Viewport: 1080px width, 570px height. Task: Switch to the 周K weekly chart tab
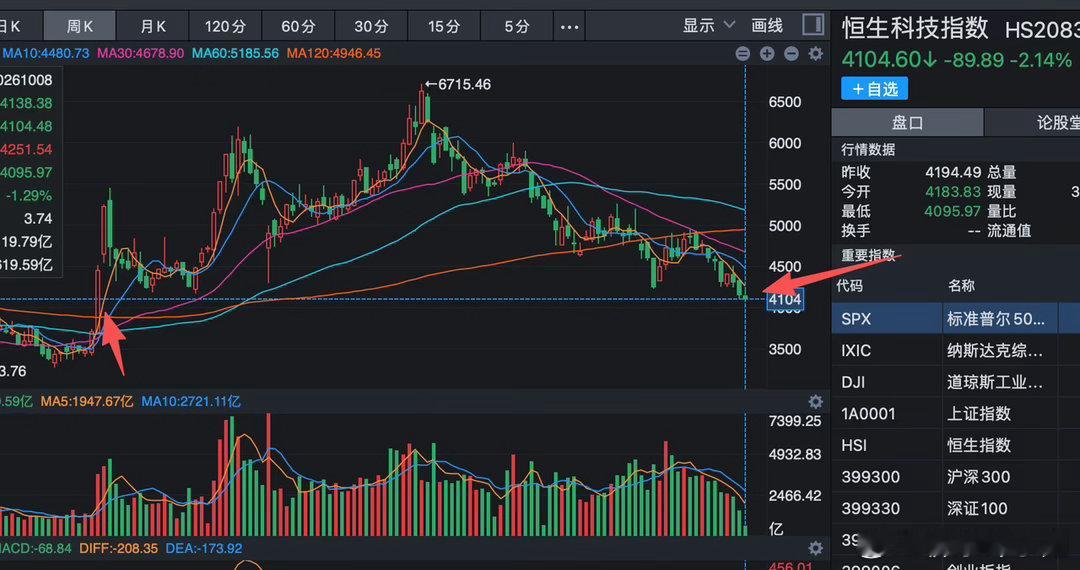coord(80,27)
